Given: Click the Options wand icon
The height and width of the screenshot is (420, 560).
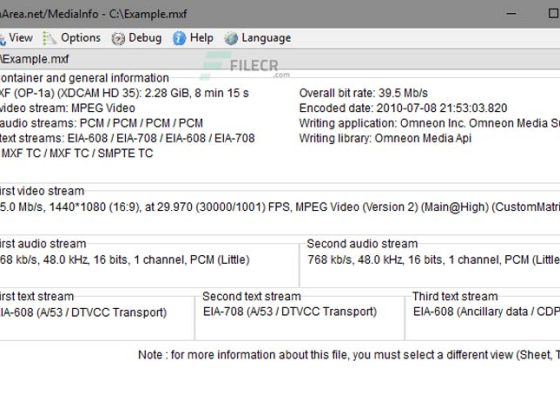Looking at the screenshot, I should click(x=49, y=38).
